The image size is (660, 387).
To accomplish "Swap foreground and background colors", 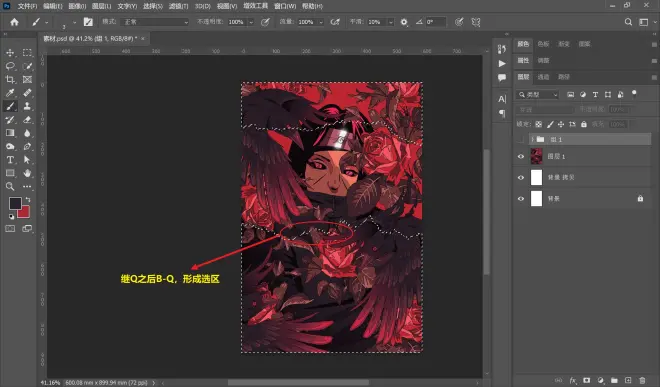I will (x=28, y=200).
